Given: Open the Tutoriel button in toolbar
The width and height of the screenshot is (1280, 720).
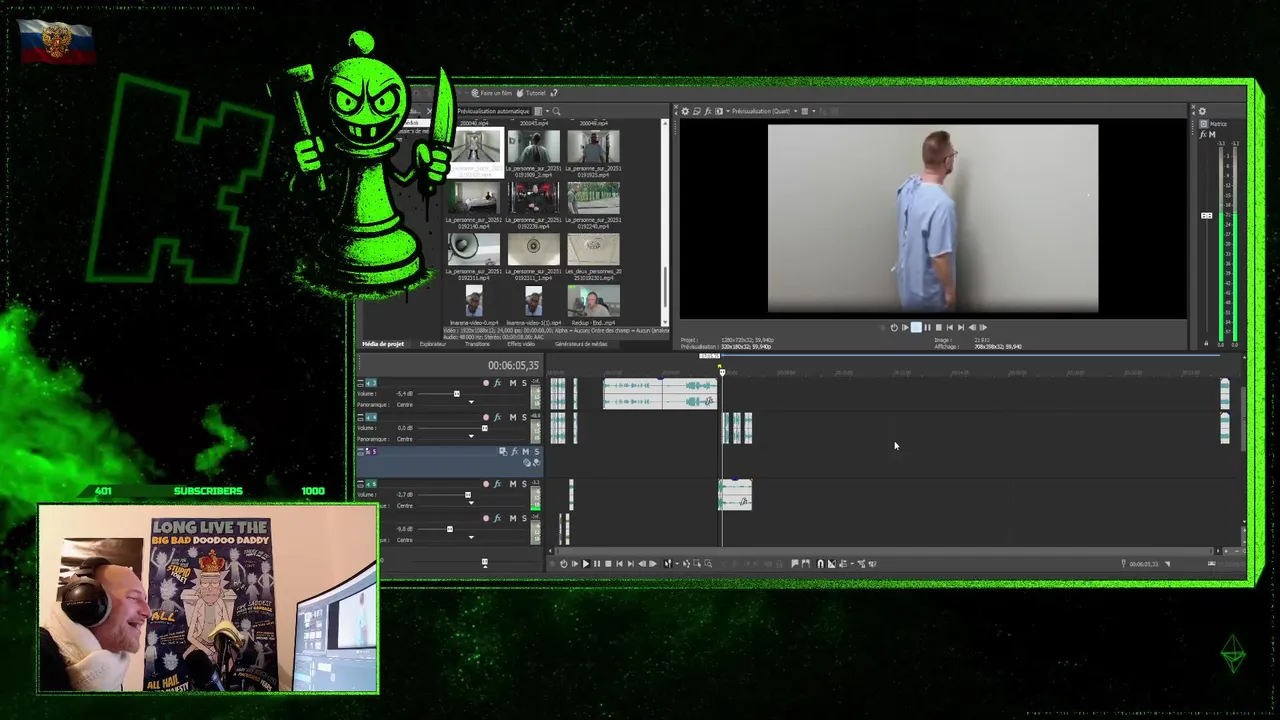Looking at the screenshot, I should 530,93.
